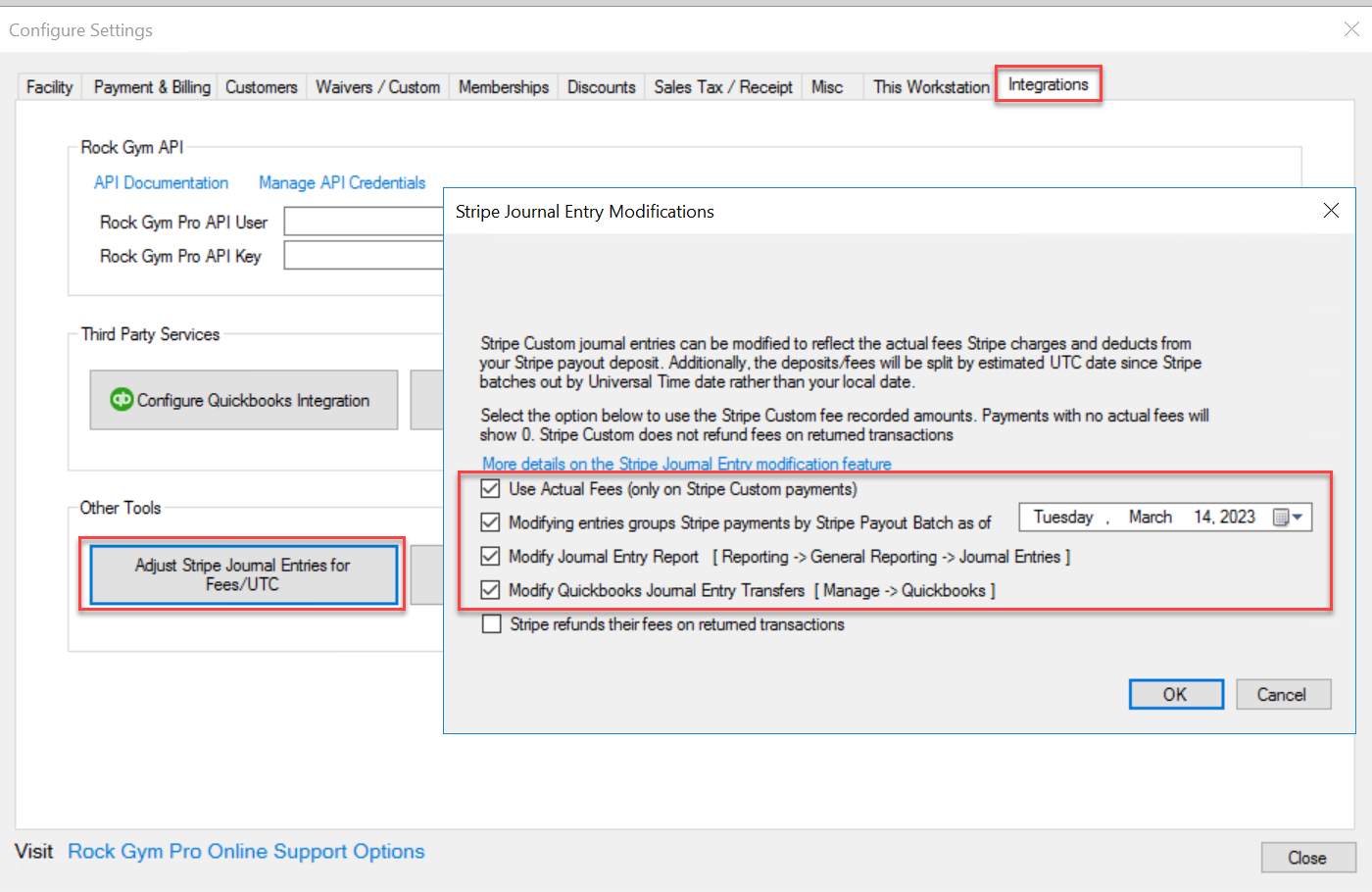Switch to the Facility tab

49,87
